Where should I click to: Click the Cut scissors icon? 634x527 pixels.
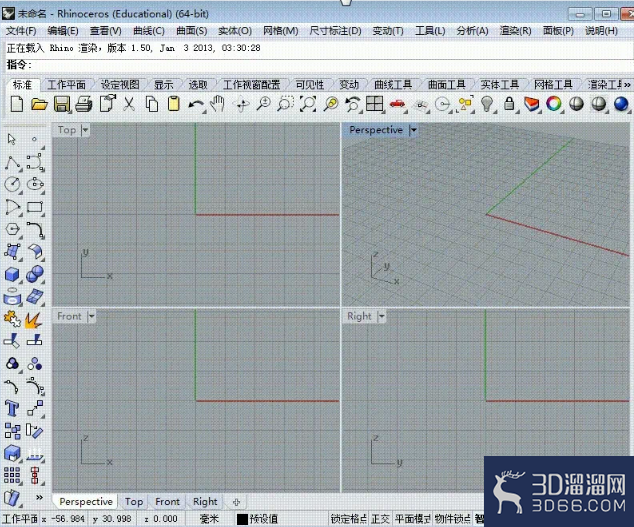click(x=129, y=104)
